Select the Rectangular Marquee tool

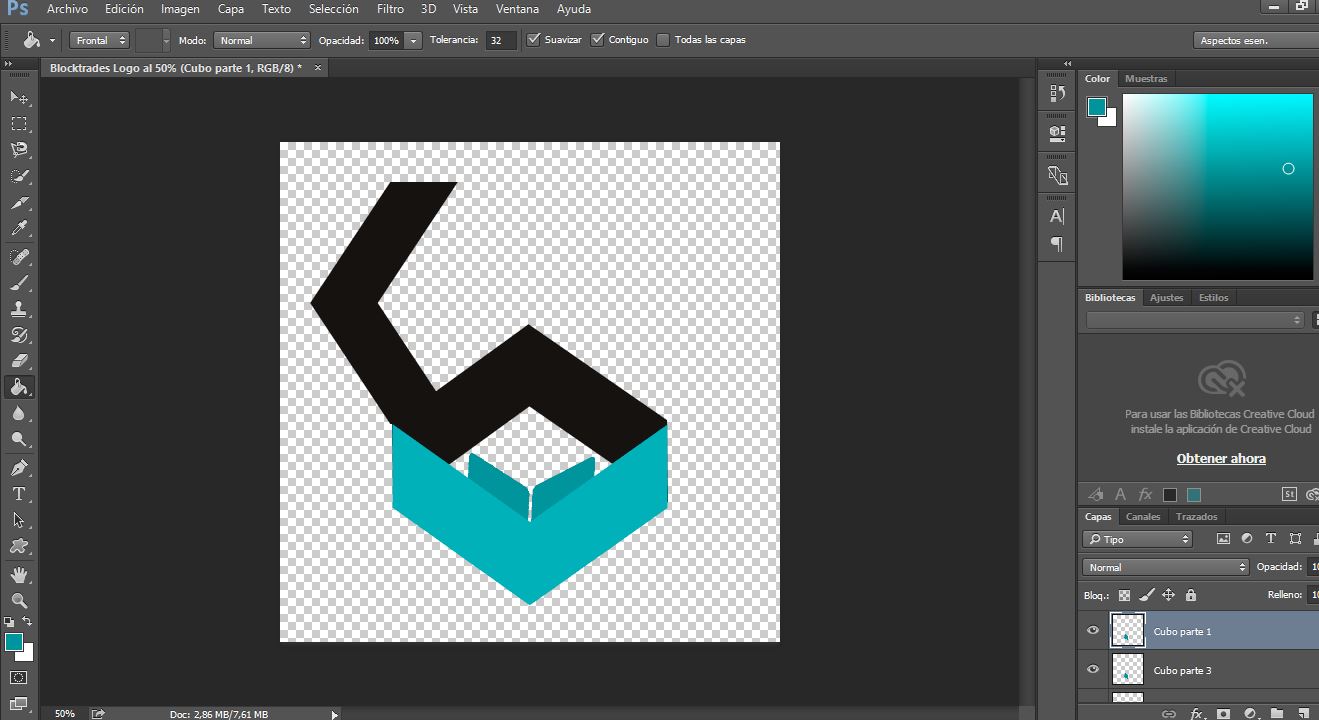[x=19, y=123]
